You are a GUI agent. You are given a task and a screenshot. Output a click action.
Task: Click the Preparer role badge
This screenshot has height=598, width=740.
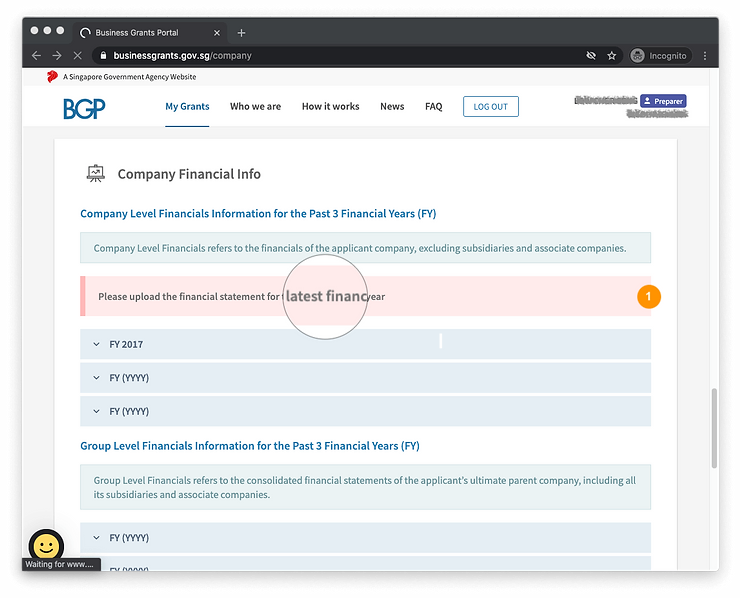pos(663,101)
